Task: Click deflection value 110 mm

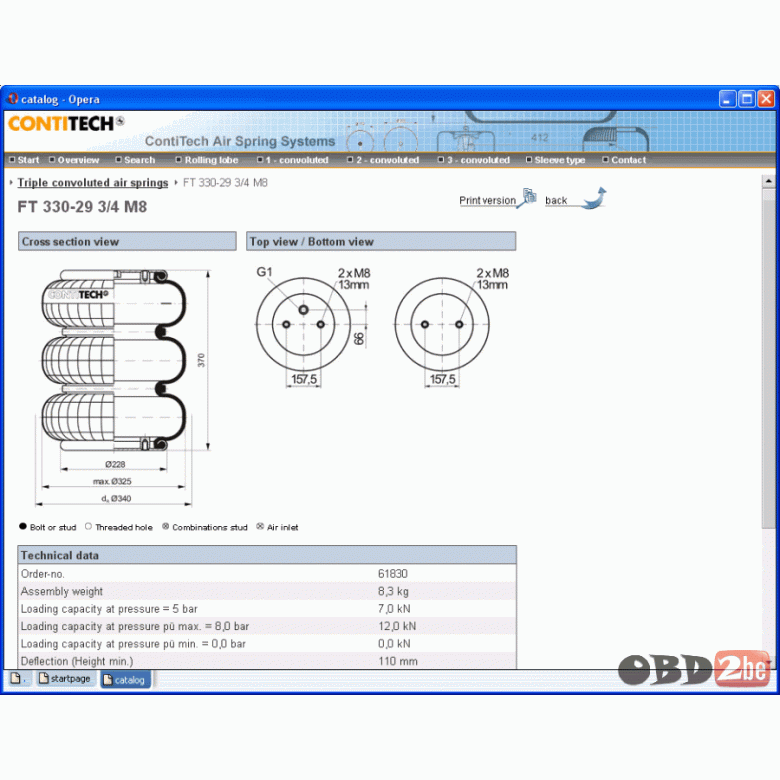Action: click(x=398, y=661)
